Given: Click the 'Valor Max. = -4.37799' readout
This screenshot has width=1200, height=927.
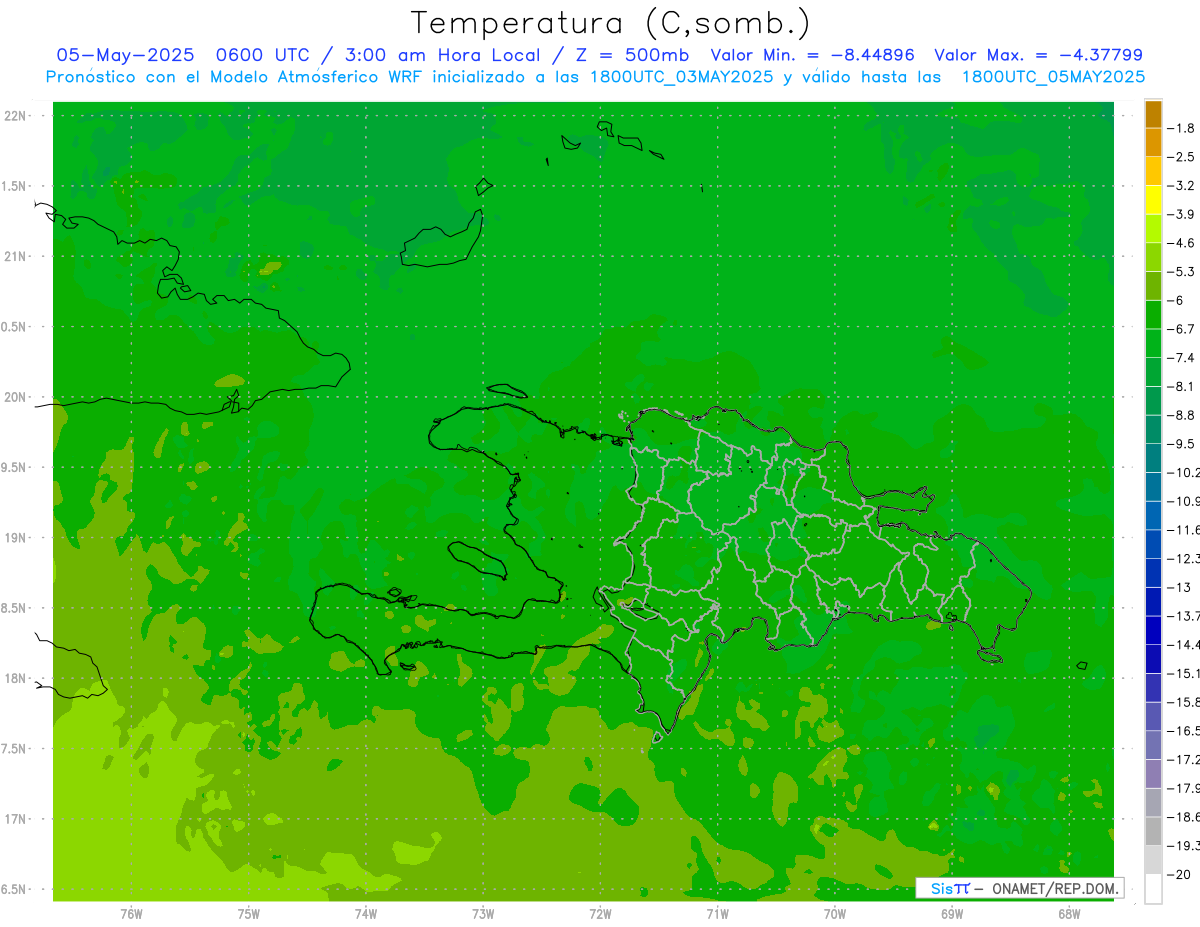Looking at the screenshot, I should pyautogui.click(x=1039, y=55).
